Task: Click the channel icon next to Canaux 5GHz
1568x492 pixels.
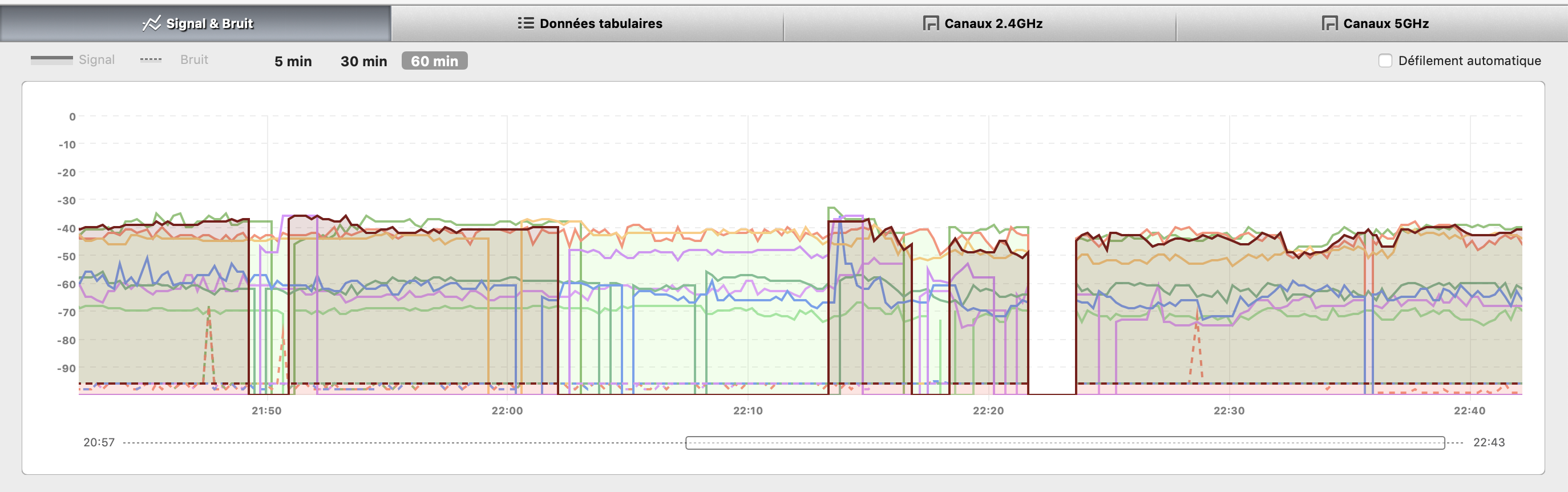Action: click(x=1329, y=24)
